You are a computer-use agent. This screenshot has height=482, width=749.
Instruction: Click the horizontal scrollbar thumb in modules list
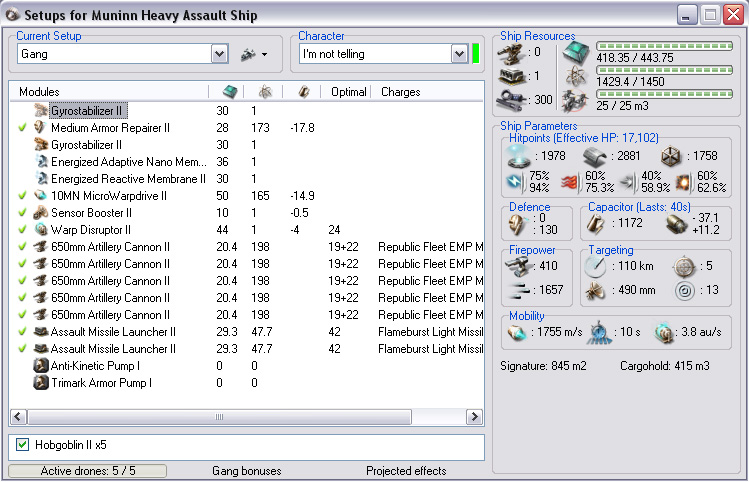[219, 417]
